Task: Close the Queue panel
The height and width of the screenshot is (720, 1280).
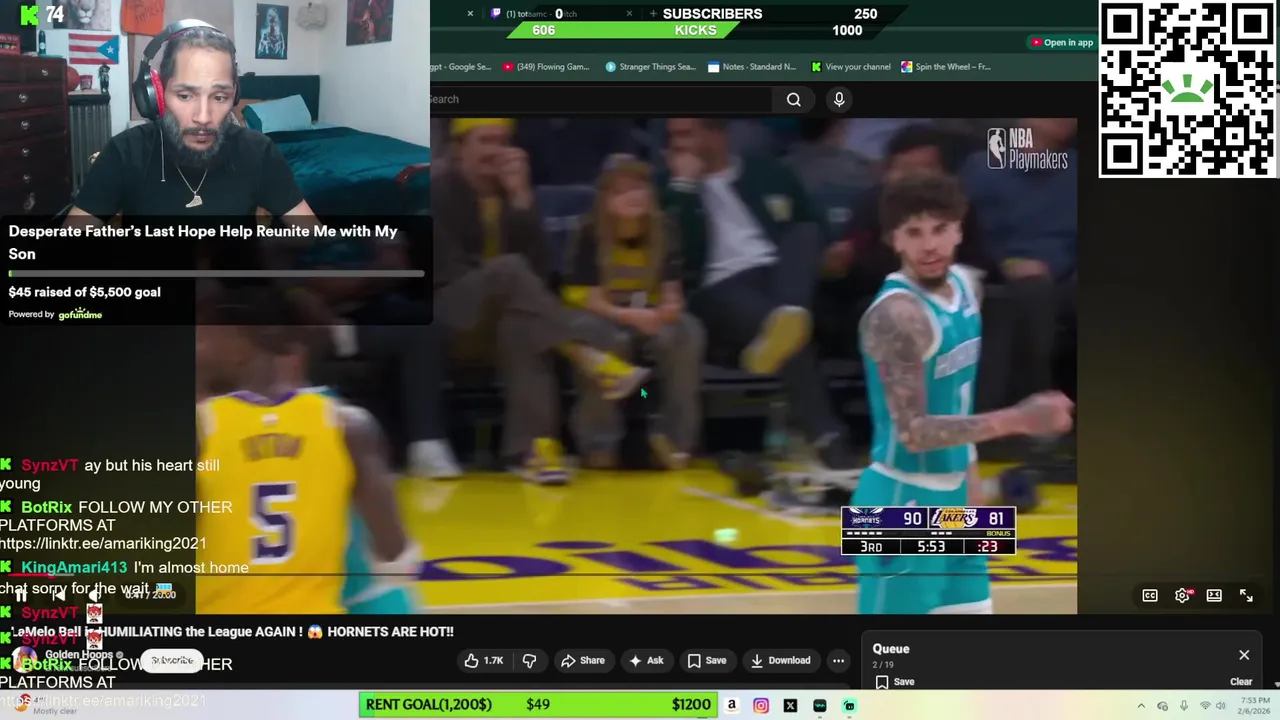Action: [1244, 655]
